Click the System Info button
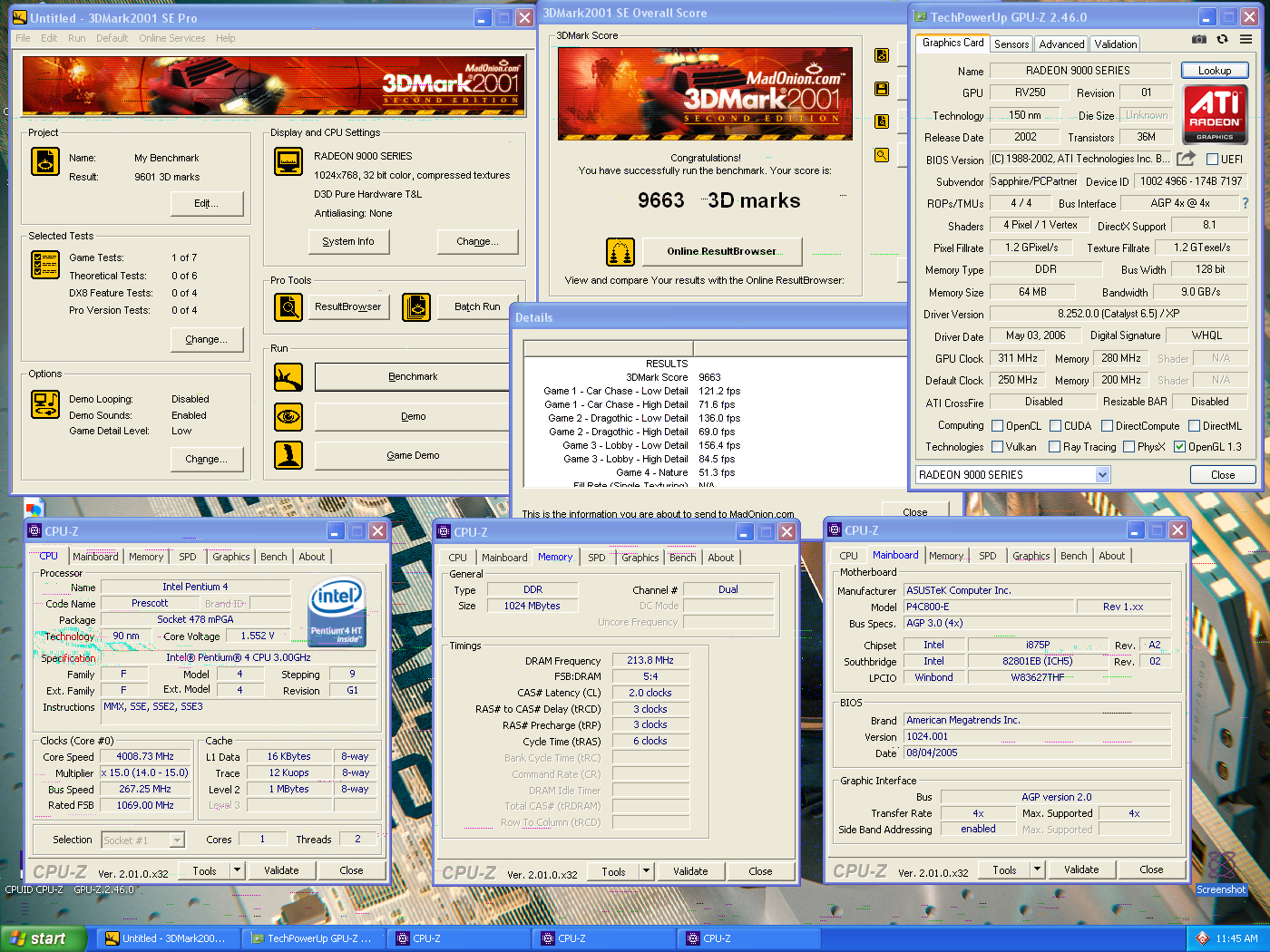Image resolution: width=1270 pixels, height=952 pixels. point(348,241)
